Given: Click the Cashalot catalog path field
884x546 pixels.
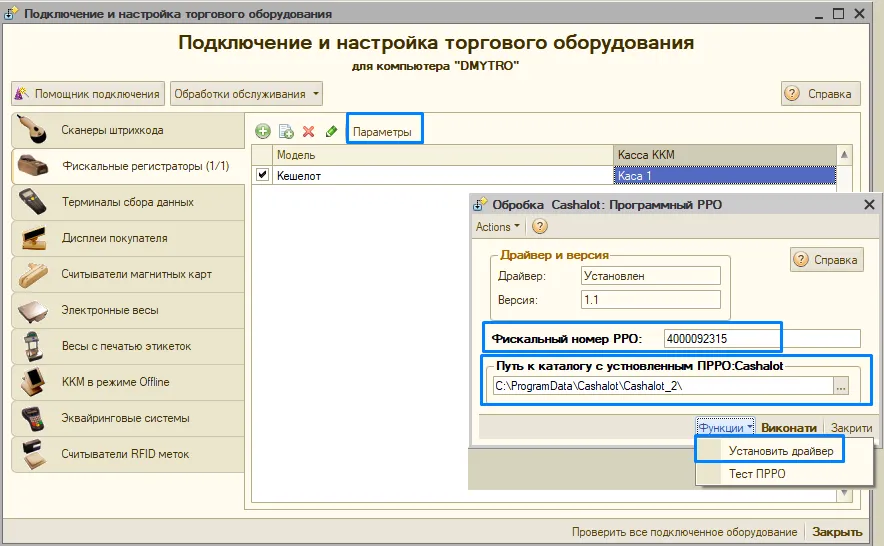Looking at the screenshot, I should 663,386.
